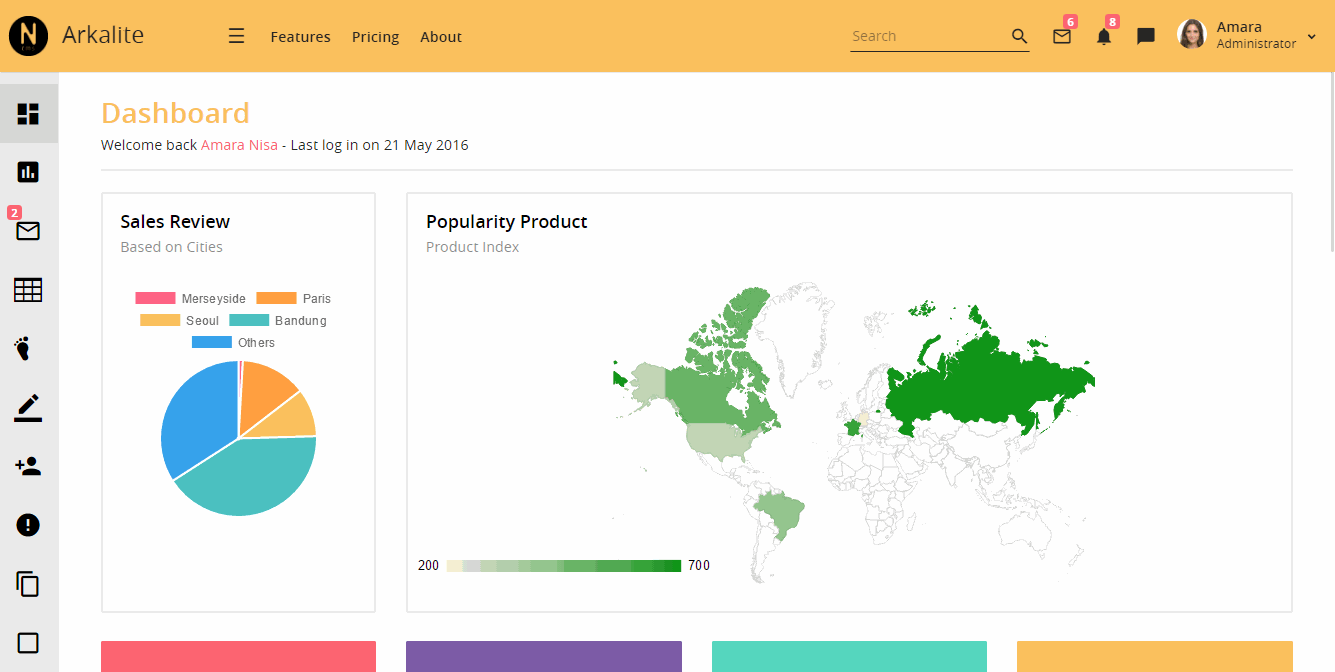Click Amara's profile avatar
The image size is (1335, 672).
1191,35
